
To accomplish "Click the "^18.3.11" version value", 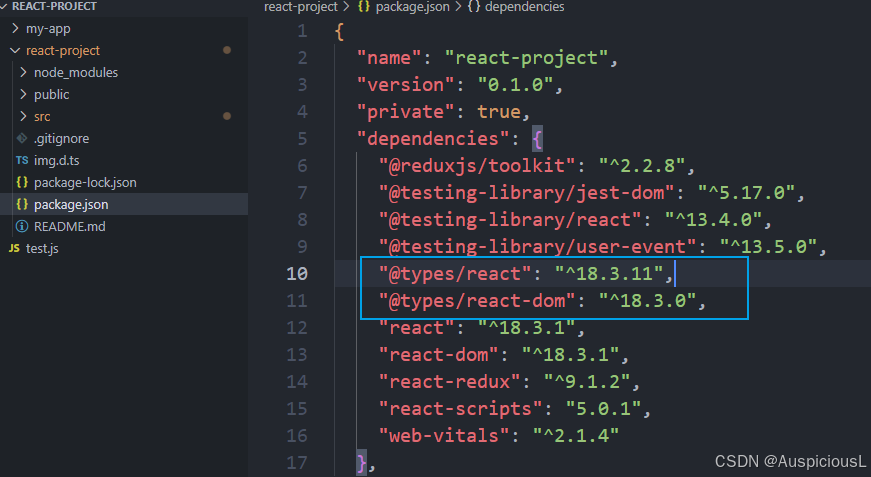I will point(609,273).
